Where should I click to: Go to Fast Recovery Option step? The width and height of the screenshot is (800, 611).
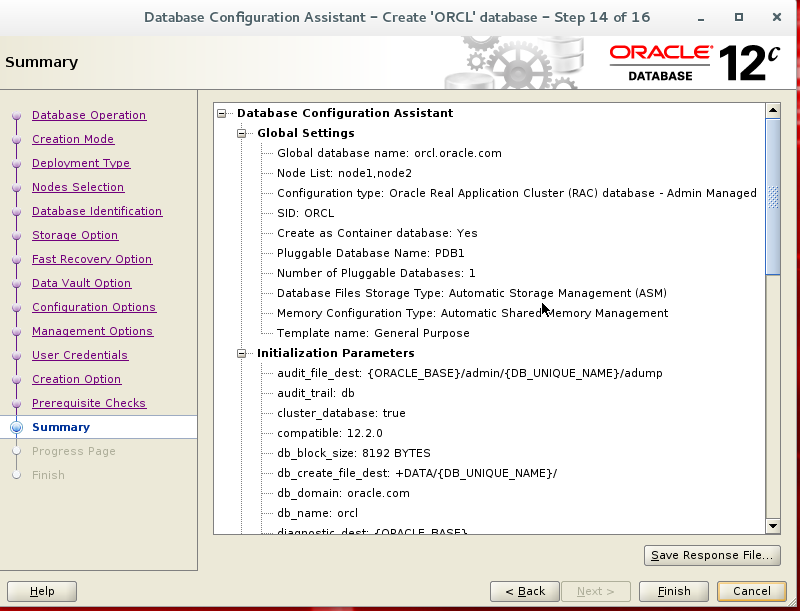[92, 259]
